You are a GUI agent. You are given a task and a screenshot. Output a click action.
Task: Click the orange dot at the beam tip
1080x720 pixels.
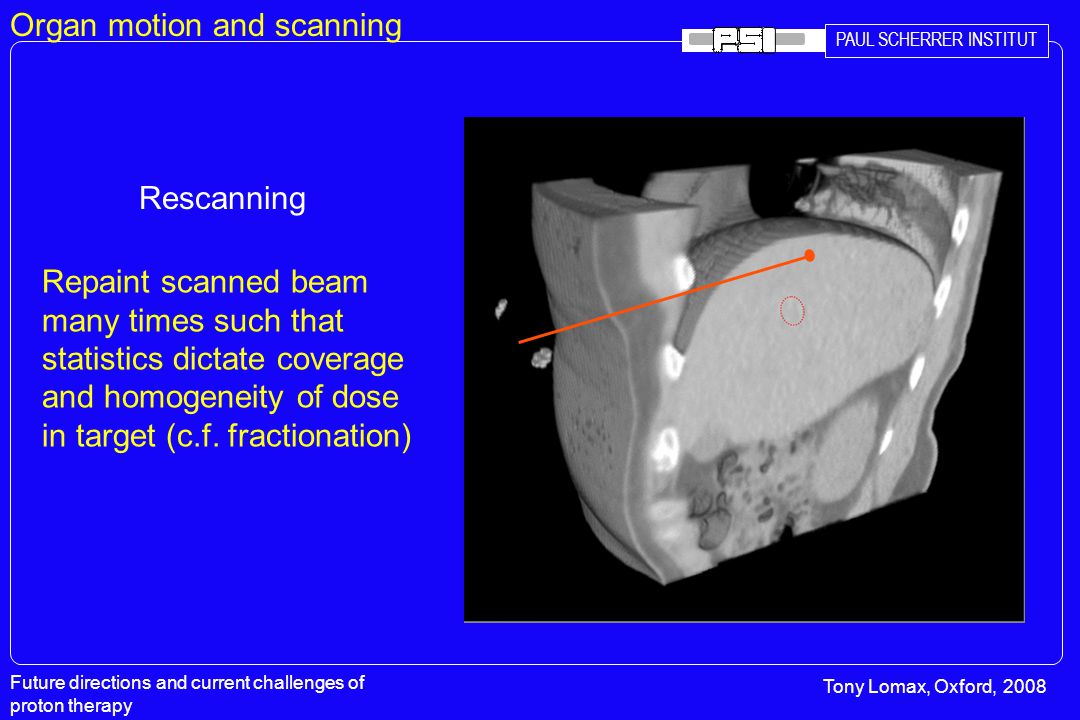[809, 256]
